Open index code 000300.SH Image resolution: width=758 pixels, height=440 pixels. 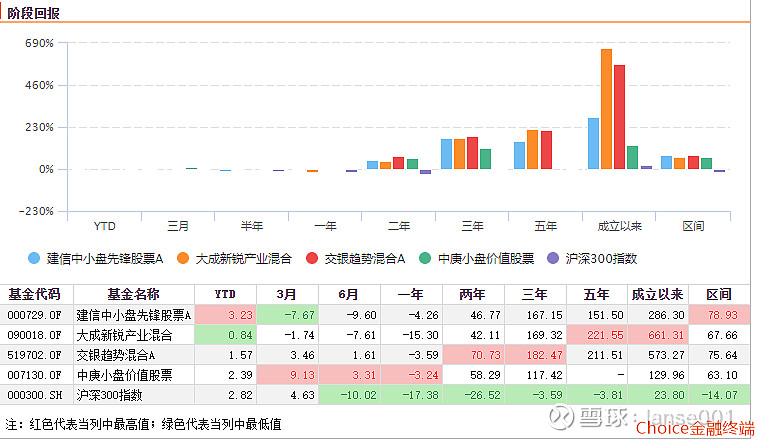point(34,395)
